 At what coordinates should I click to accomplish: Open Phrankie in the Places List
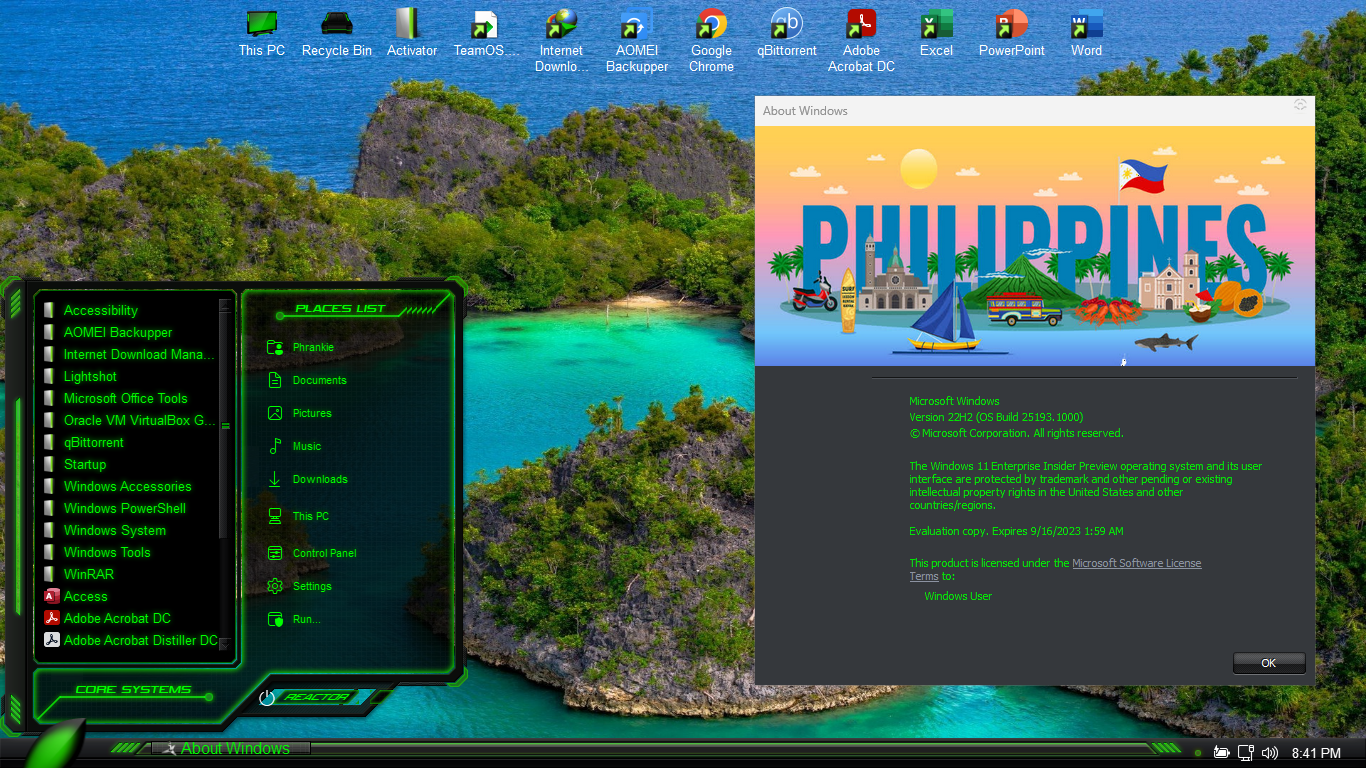[x=313, y=347]
